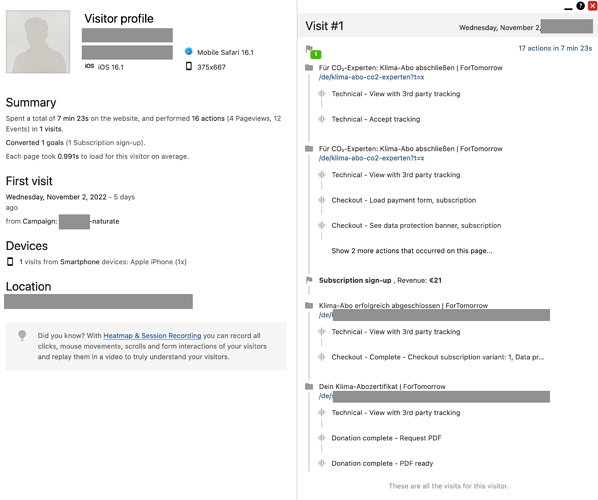Click folder icon for Dein Klima-Abozertifikat page
This screenshot has height=500, width=598.
point(309,386)
